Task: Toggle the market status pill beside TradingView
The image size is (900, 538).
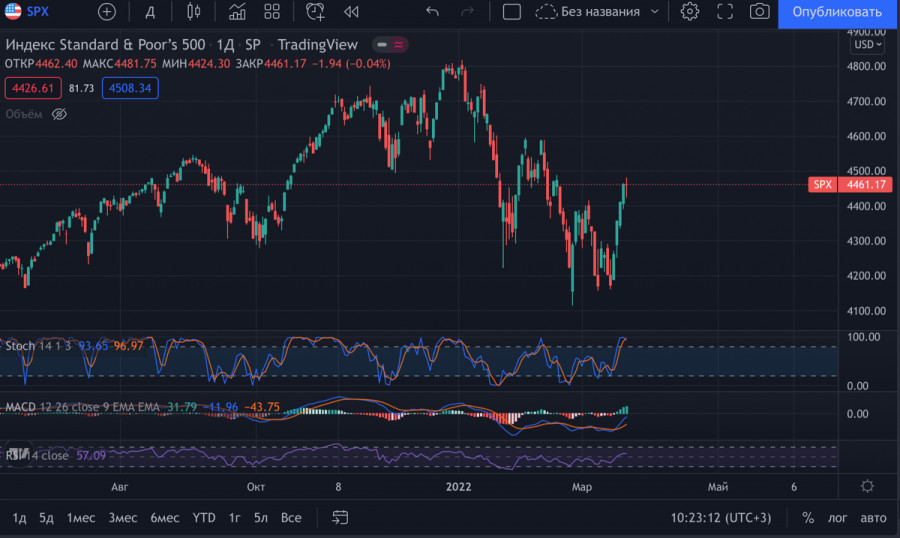Action: click(390, 44)
